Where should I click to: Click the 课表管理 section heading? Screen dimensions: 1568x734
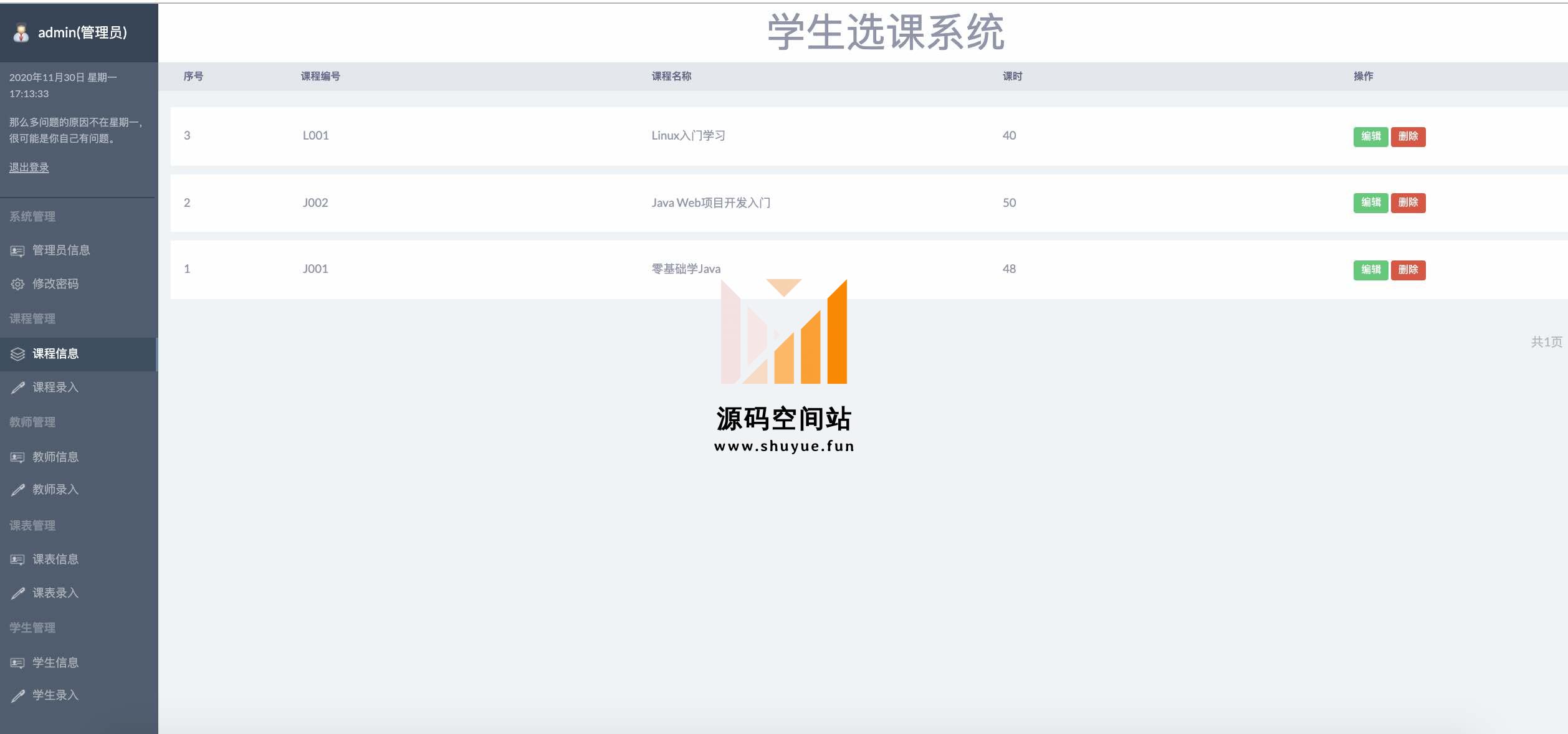32,526
